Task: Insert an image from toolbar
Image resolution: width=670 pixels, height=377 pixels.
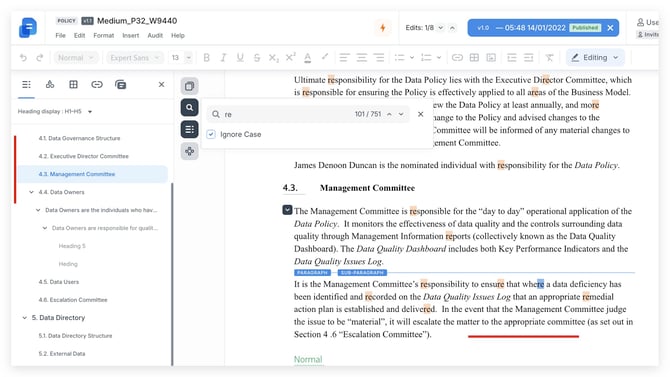Action: click(491, 58)
